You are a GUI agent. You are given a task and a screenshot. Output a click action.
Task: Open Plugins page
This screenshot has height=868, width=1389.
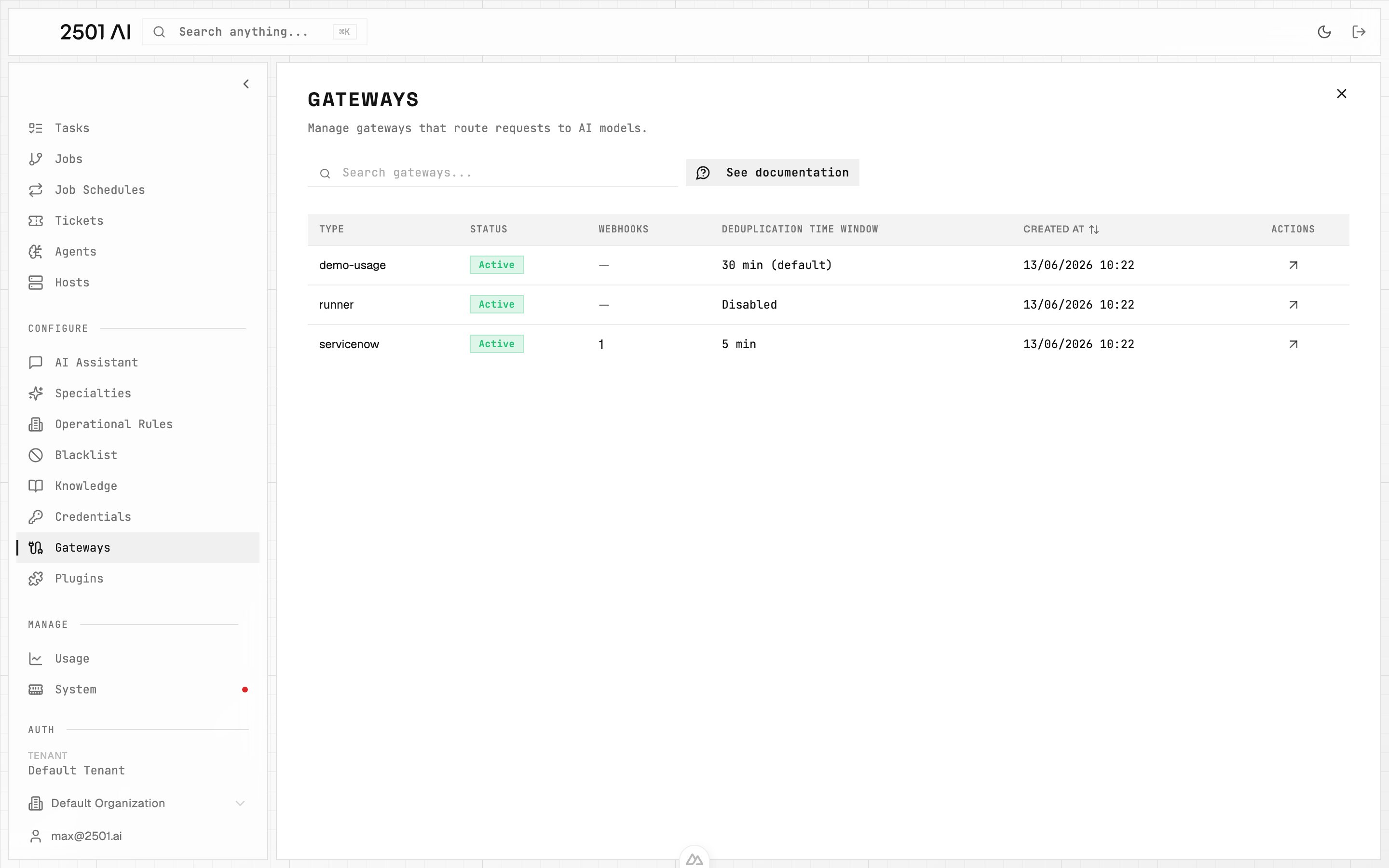pyautogui.click(x=138, y=579)
